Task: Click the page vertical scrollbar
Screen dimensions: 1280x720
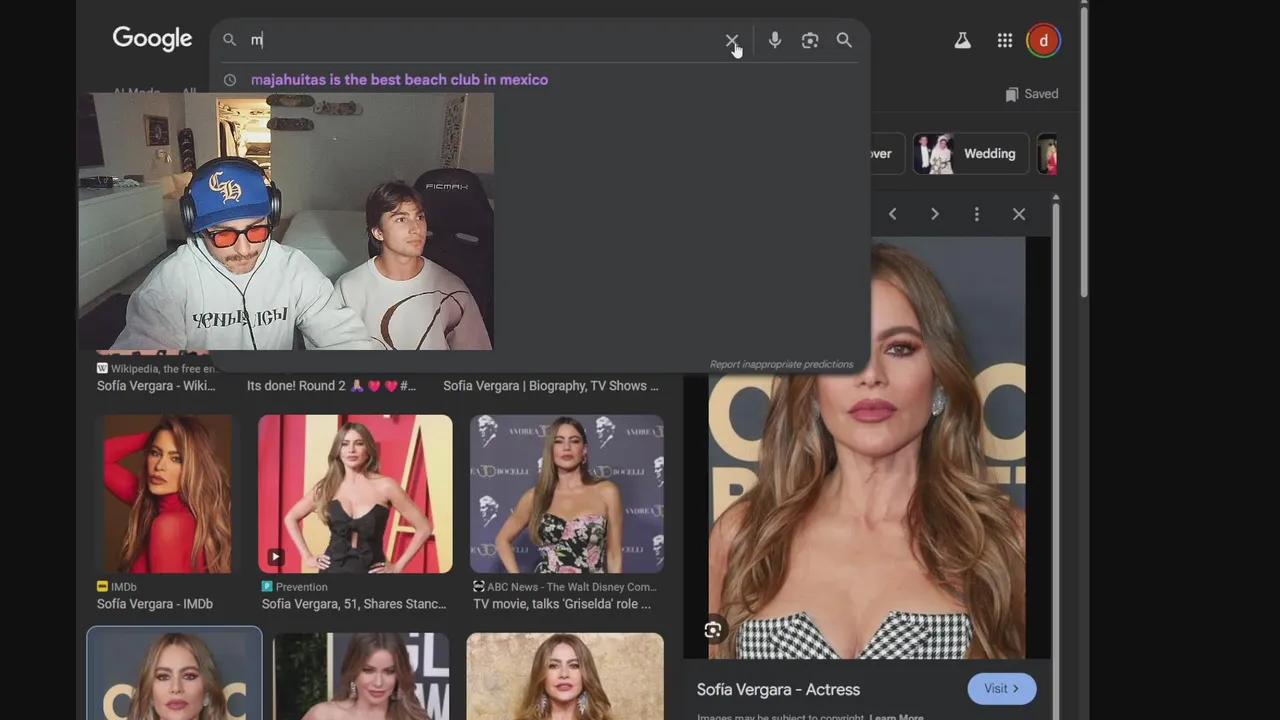Action: pos(1084,150)
